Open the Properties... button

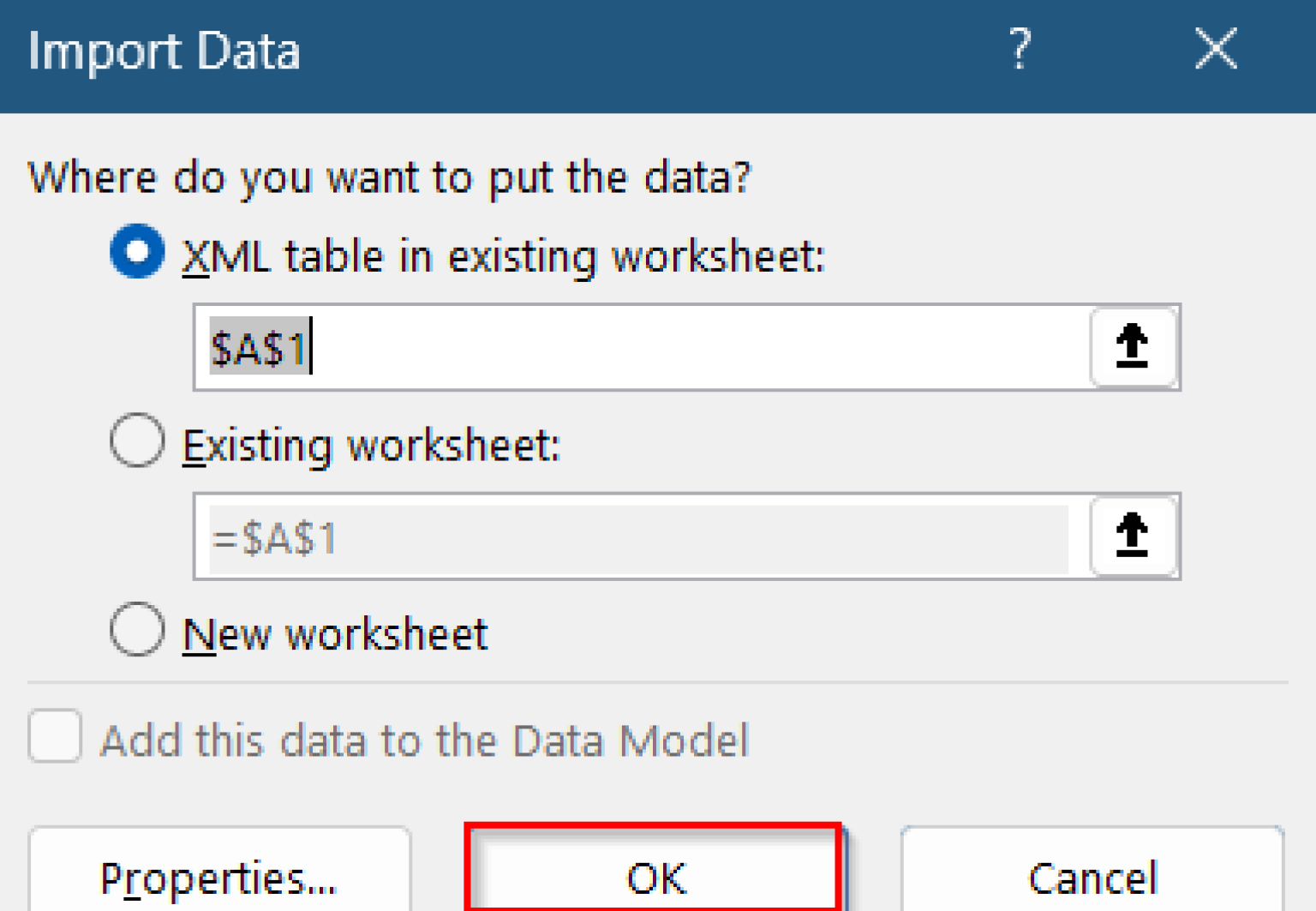tap(219, 874)
